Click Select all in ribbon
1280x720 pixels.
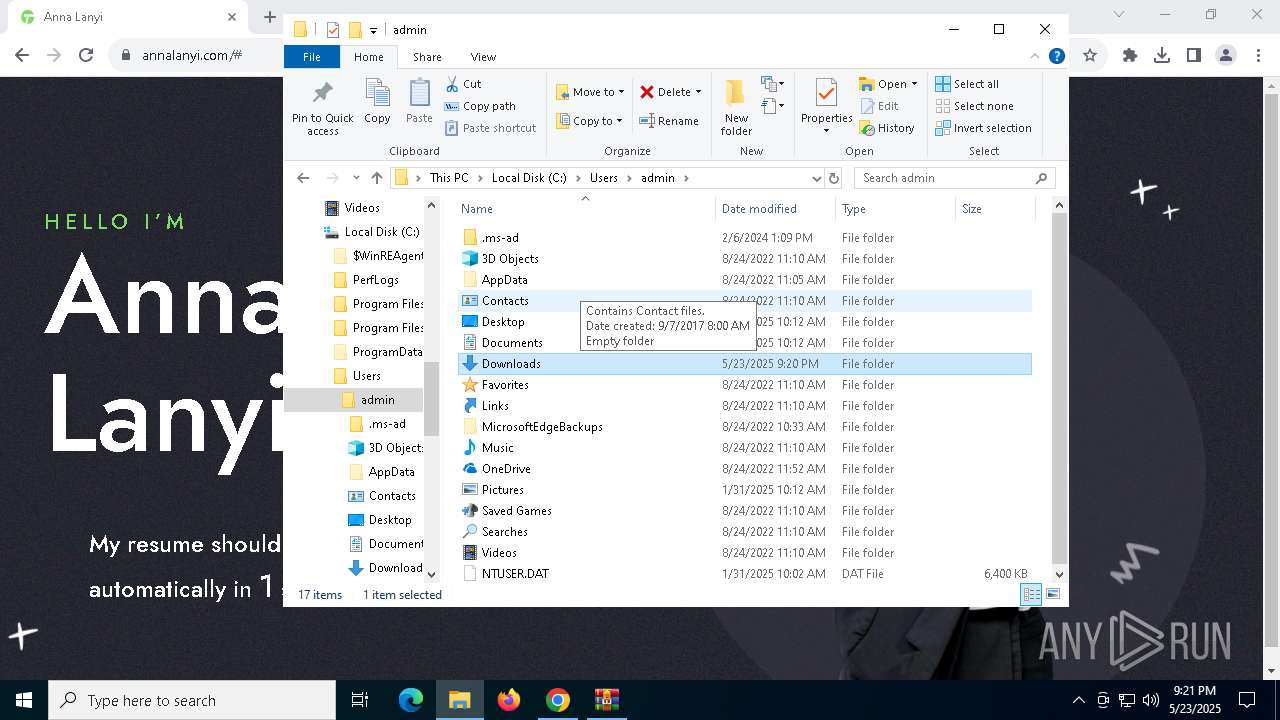(967, 84)
